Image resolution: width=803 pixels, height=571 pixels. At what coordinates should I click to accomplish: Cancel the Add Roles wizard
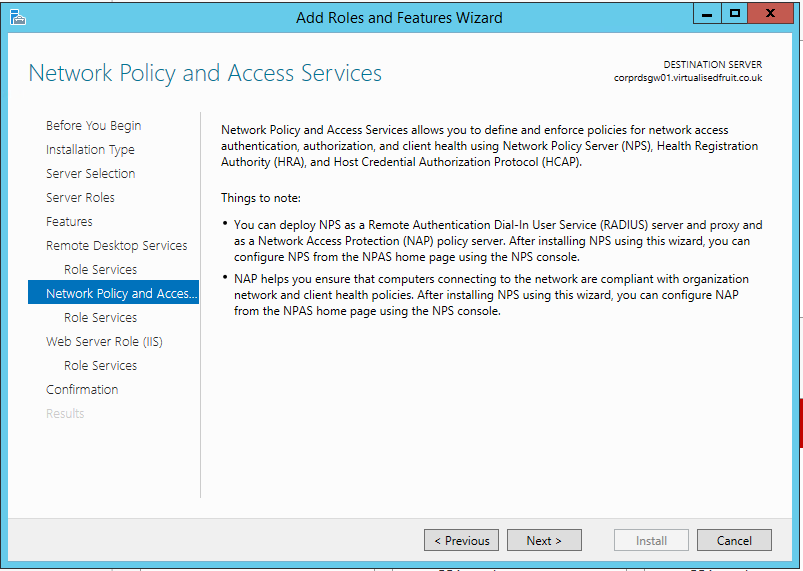pyautogui.click(x=734, y=540)
